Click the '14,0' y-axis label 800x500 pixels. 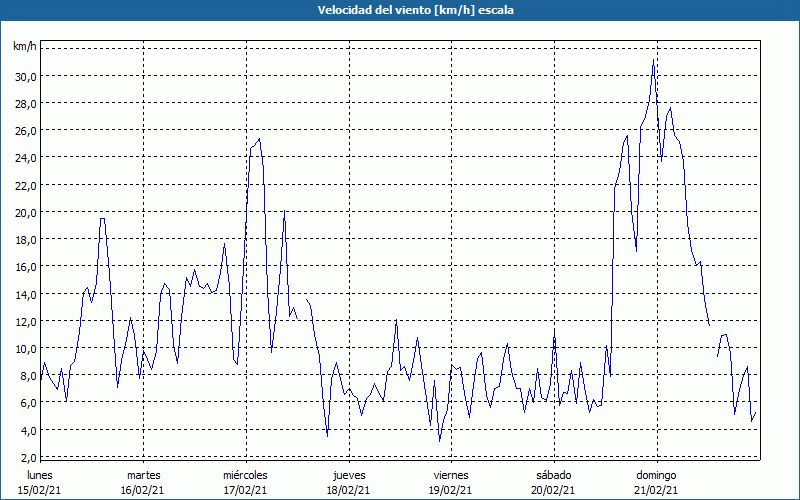coord(26,294)
